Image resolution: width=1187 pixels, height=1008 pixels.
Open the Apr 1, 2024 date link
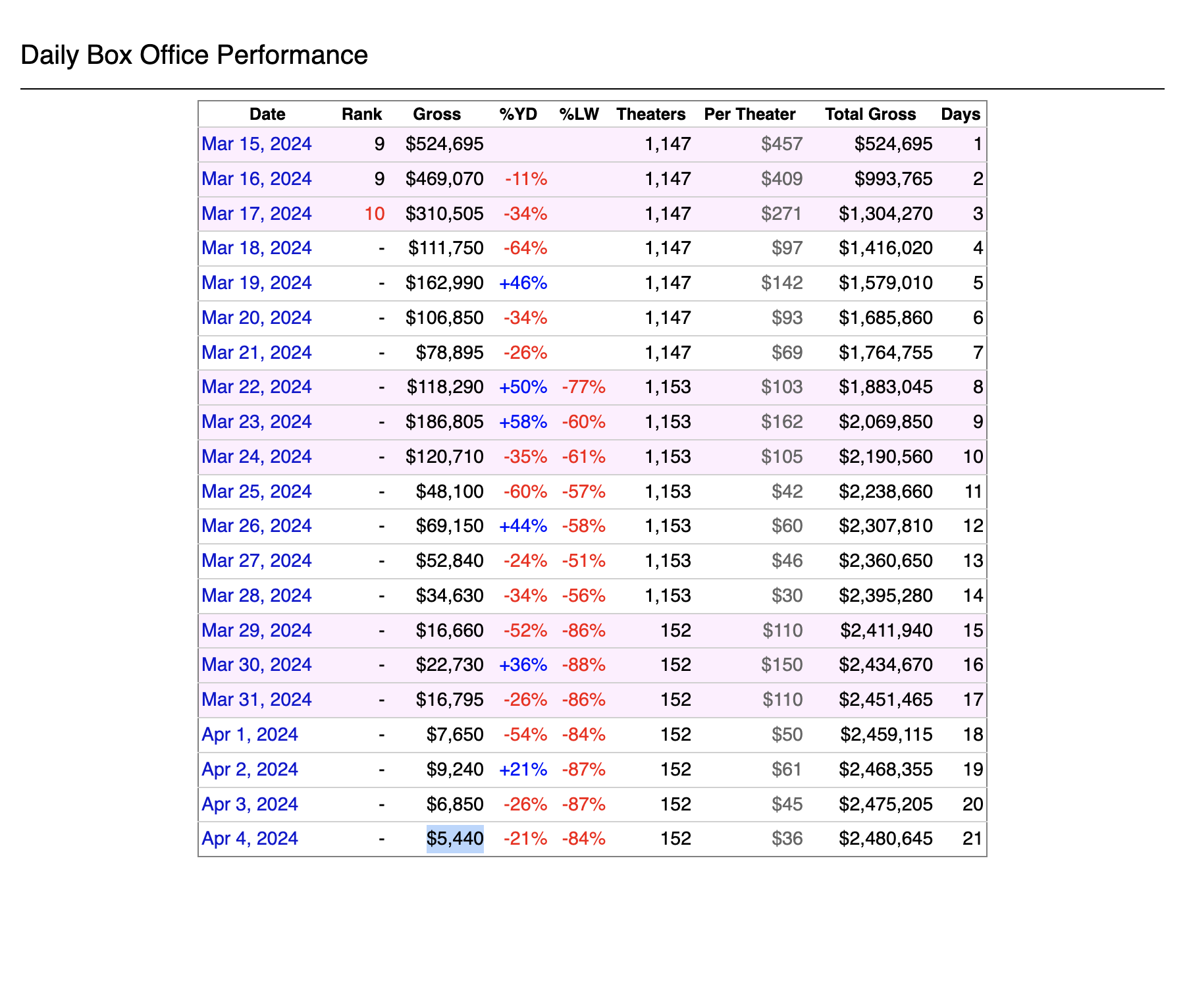[250, 735]
